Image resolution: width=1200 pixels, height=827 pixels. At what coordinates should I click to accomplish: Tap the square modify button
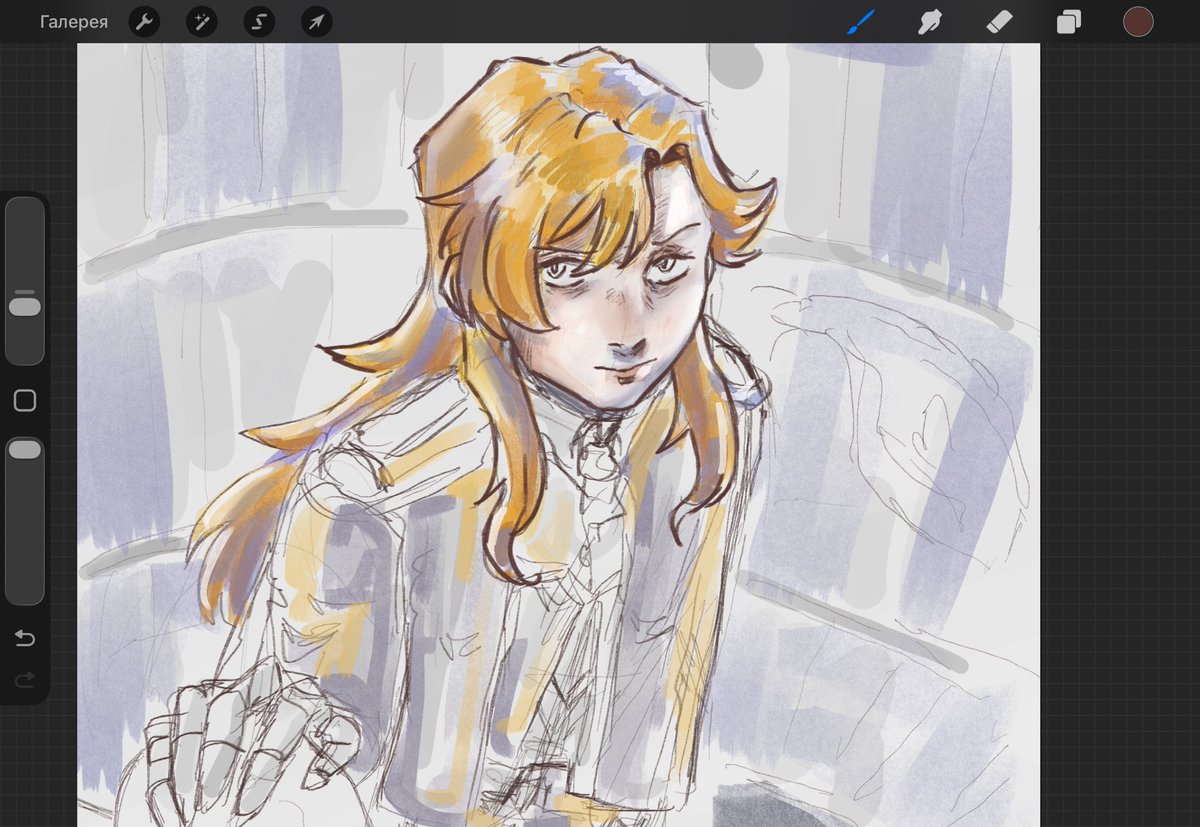coord(25,401)
